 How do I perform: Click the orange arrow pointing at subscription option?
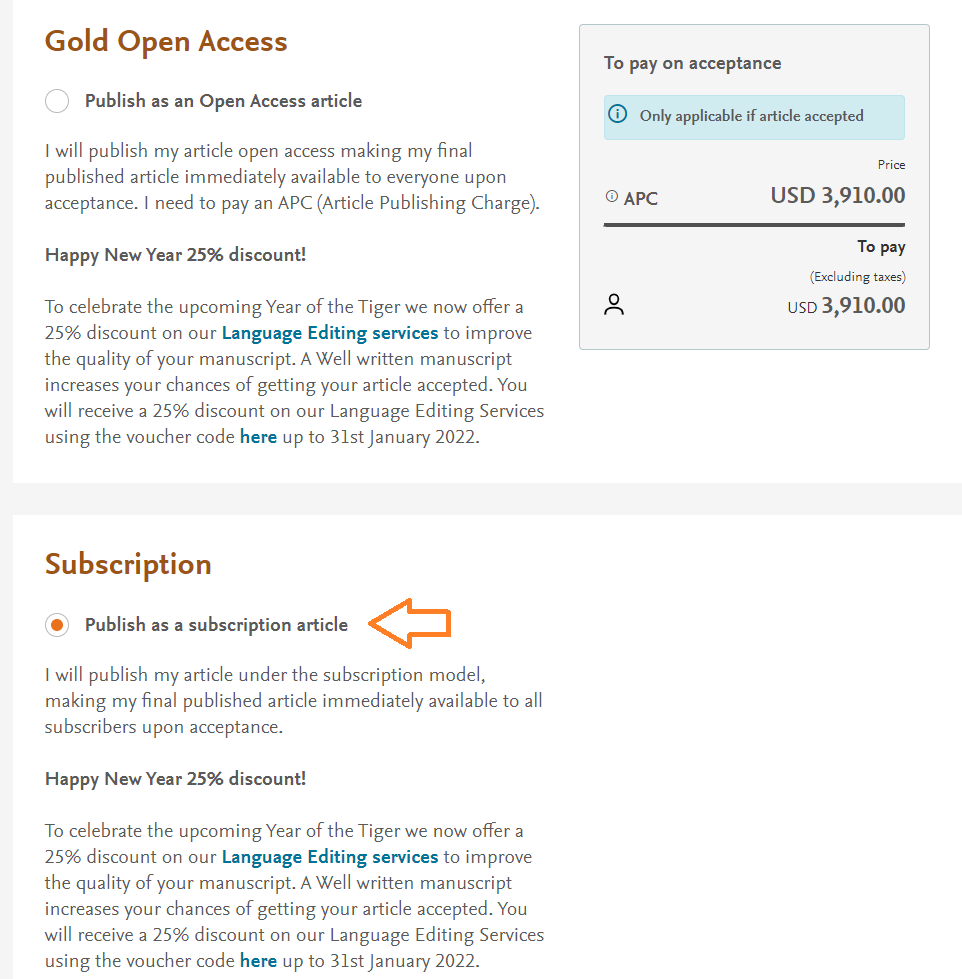411,624
